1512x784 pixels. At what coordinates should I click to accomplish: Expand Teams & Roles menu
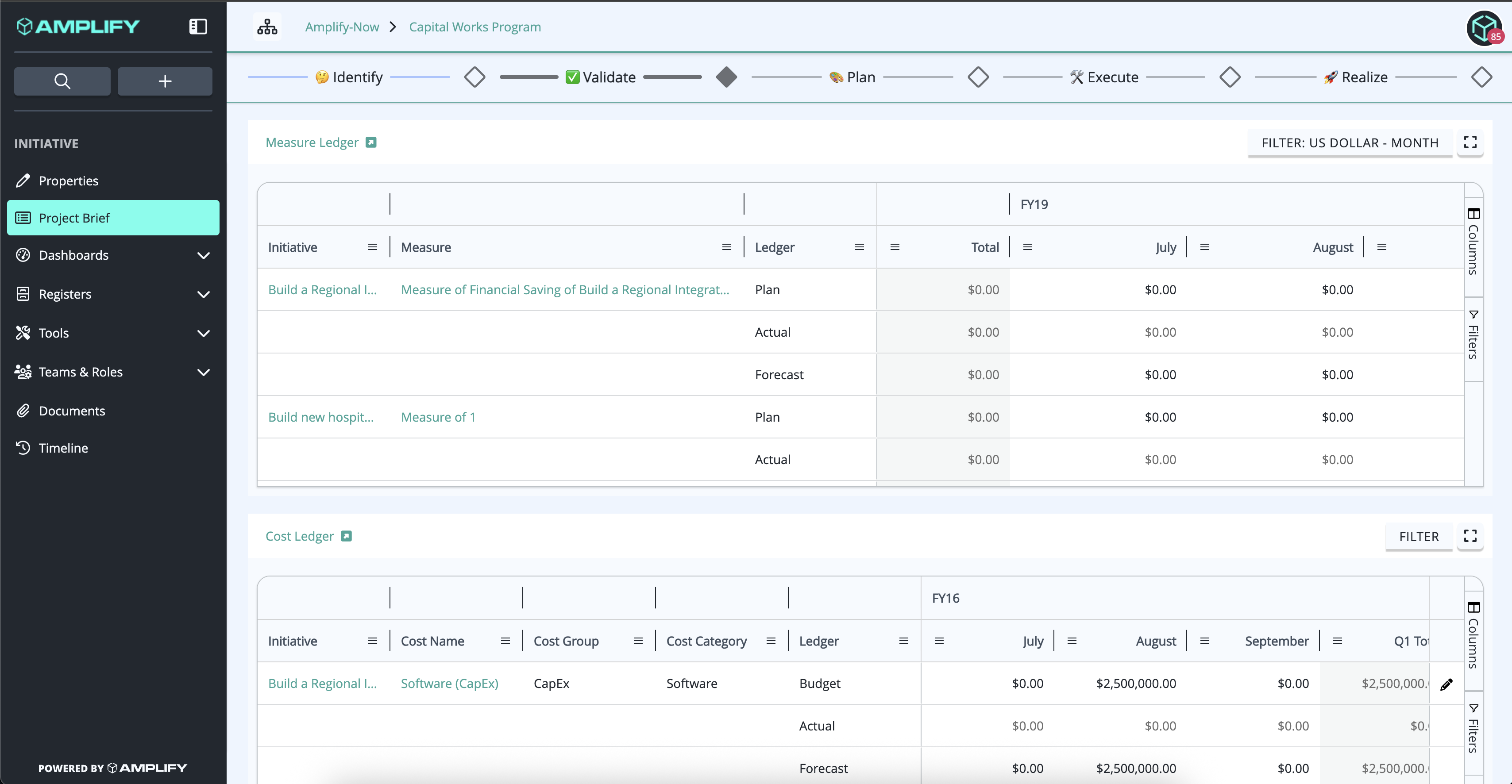113,372
